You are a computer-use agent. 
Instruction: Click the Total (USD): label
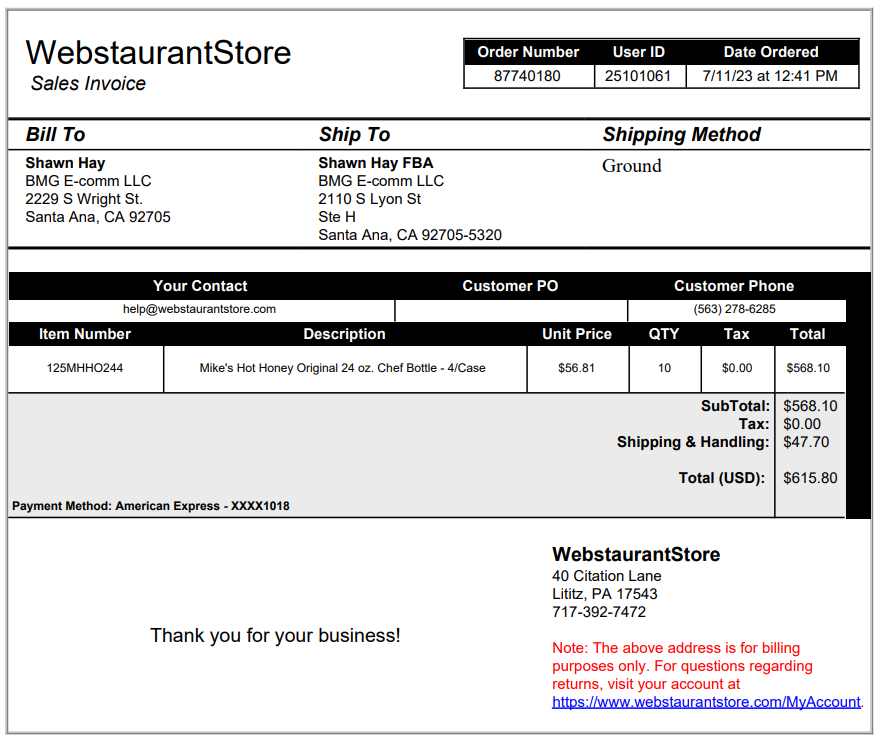(x=722, y=478)
